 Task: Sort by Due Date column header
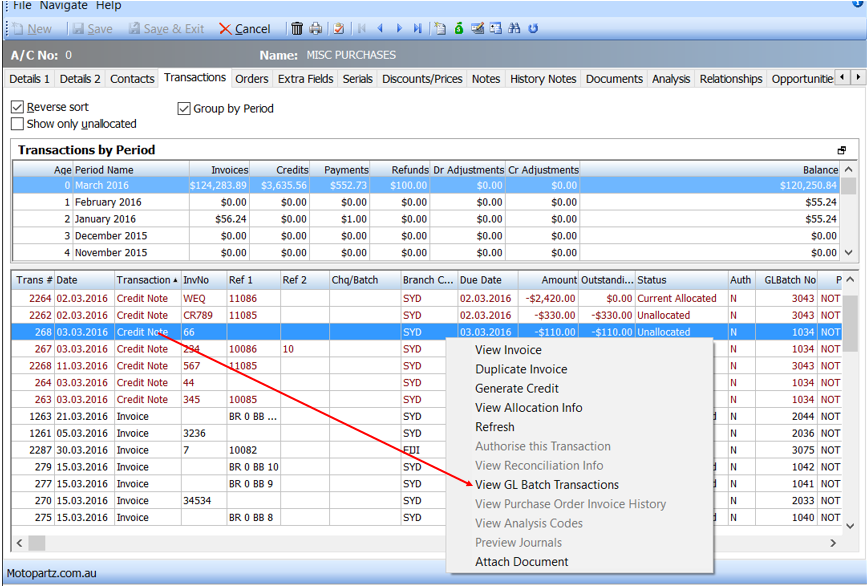(x=488, y=280)
